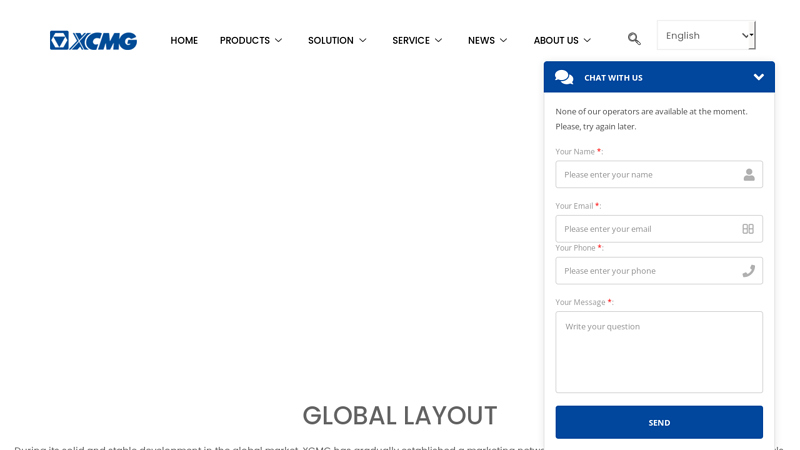800x450 pixels.
Task: Collapse the chat panel with the chevron
Action: click(x=759, y=77)
